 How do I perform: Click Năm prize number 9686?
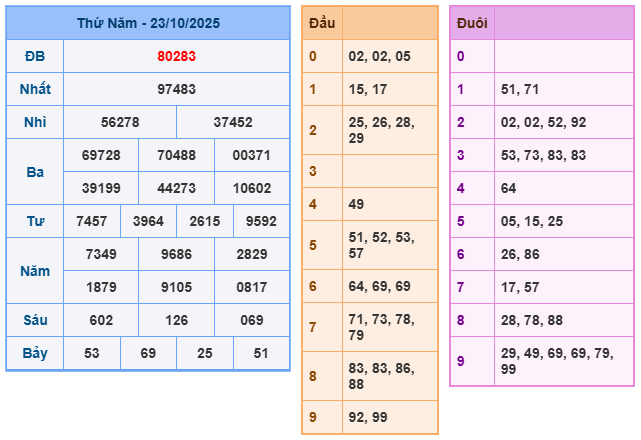177,254
